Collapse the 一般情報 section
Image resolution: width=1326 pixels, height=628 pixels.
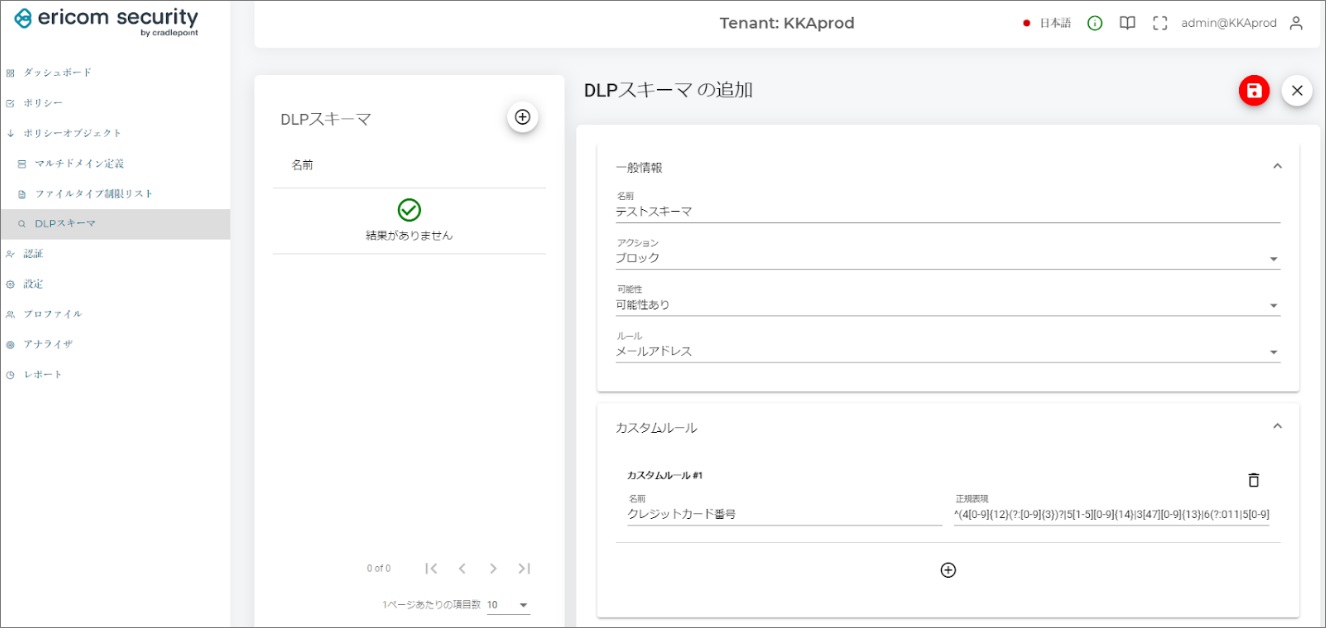click(1276, 167)
